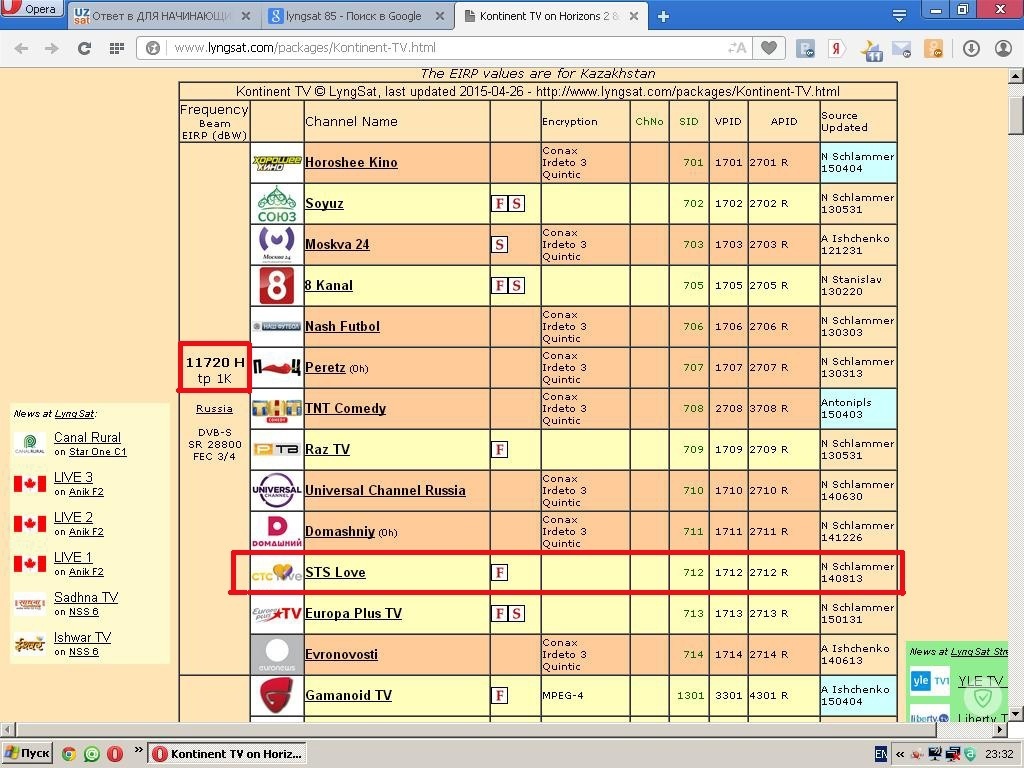Open the Peretz channel link

(x=325, y=367)
